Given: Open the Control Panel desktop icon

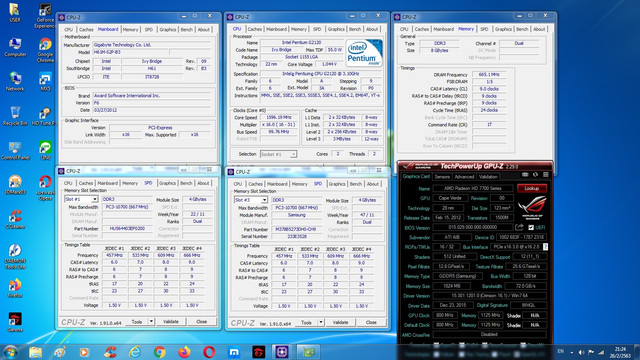Looking at the screenshot, I should 15,151.
